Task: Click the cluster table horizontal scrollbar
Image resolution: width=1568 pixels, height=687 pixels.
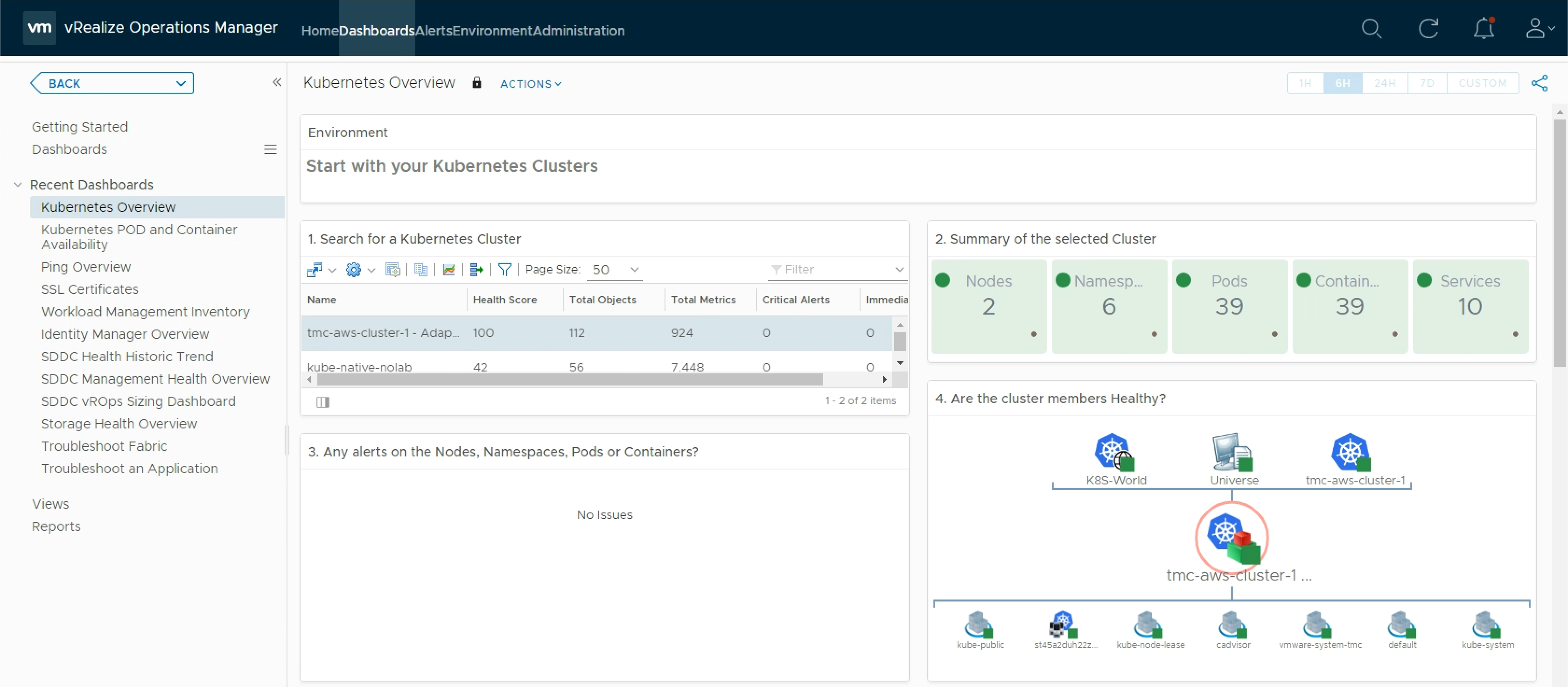Action: point(570,380)
